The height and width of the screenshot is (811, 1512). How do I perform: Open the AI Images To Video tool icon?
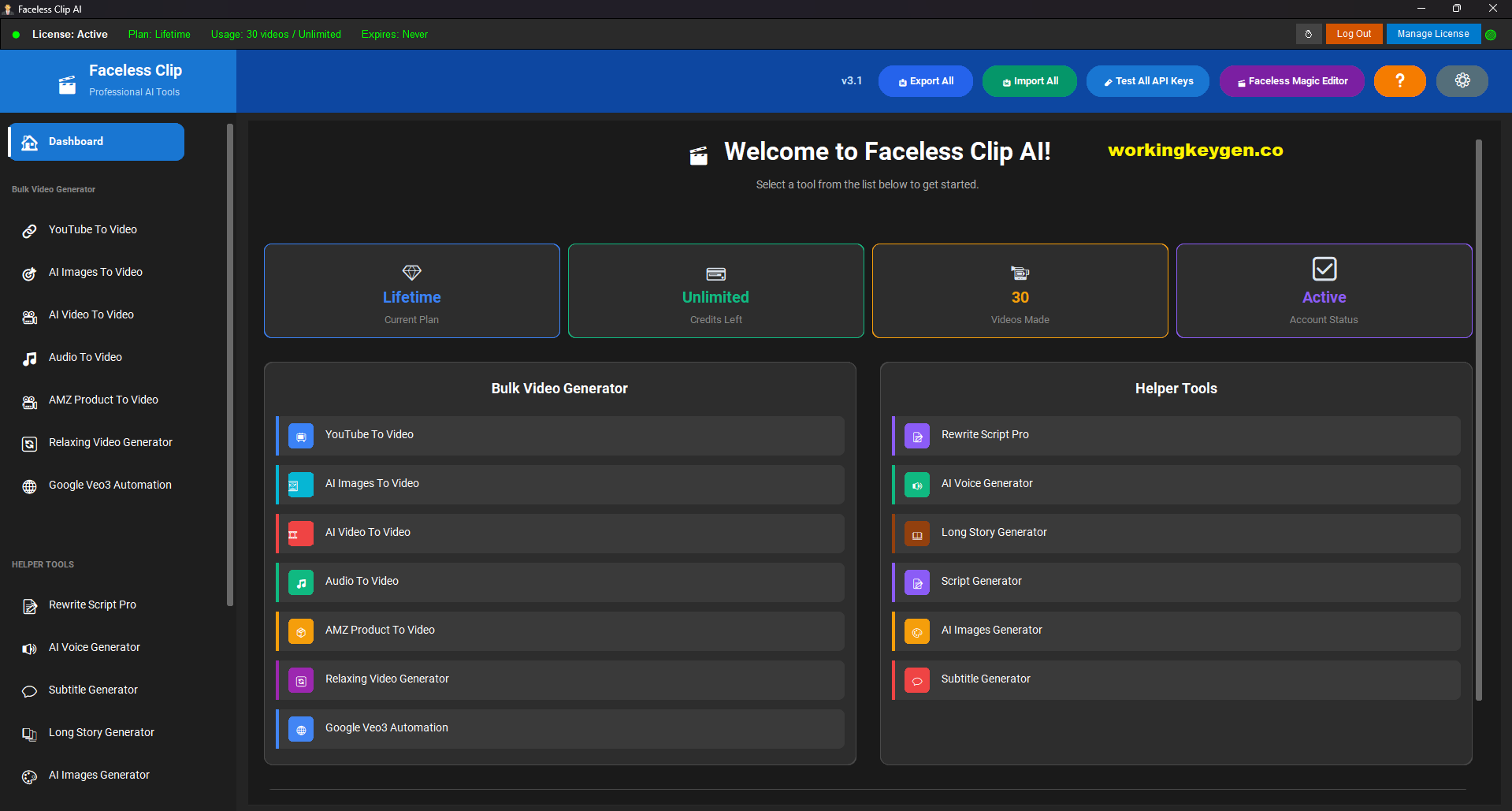tap(29, 273)
